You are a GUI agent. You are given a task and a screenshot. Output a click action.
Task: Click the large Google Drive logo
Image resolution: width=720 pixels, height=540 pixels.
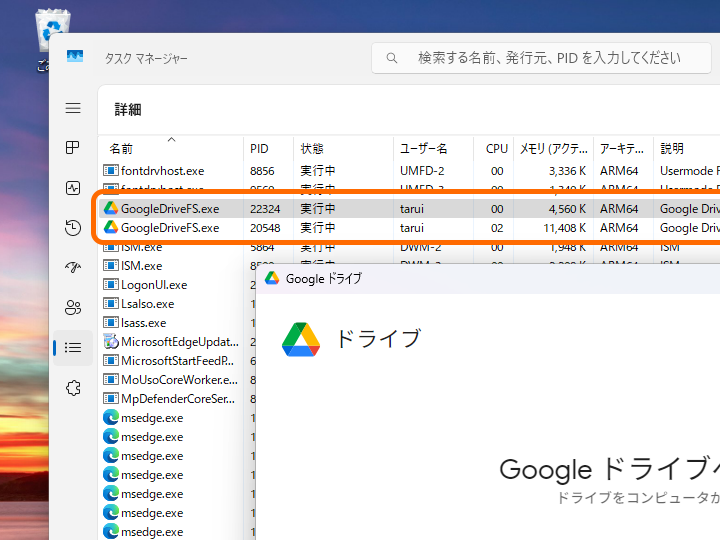(x=301, y=339)
